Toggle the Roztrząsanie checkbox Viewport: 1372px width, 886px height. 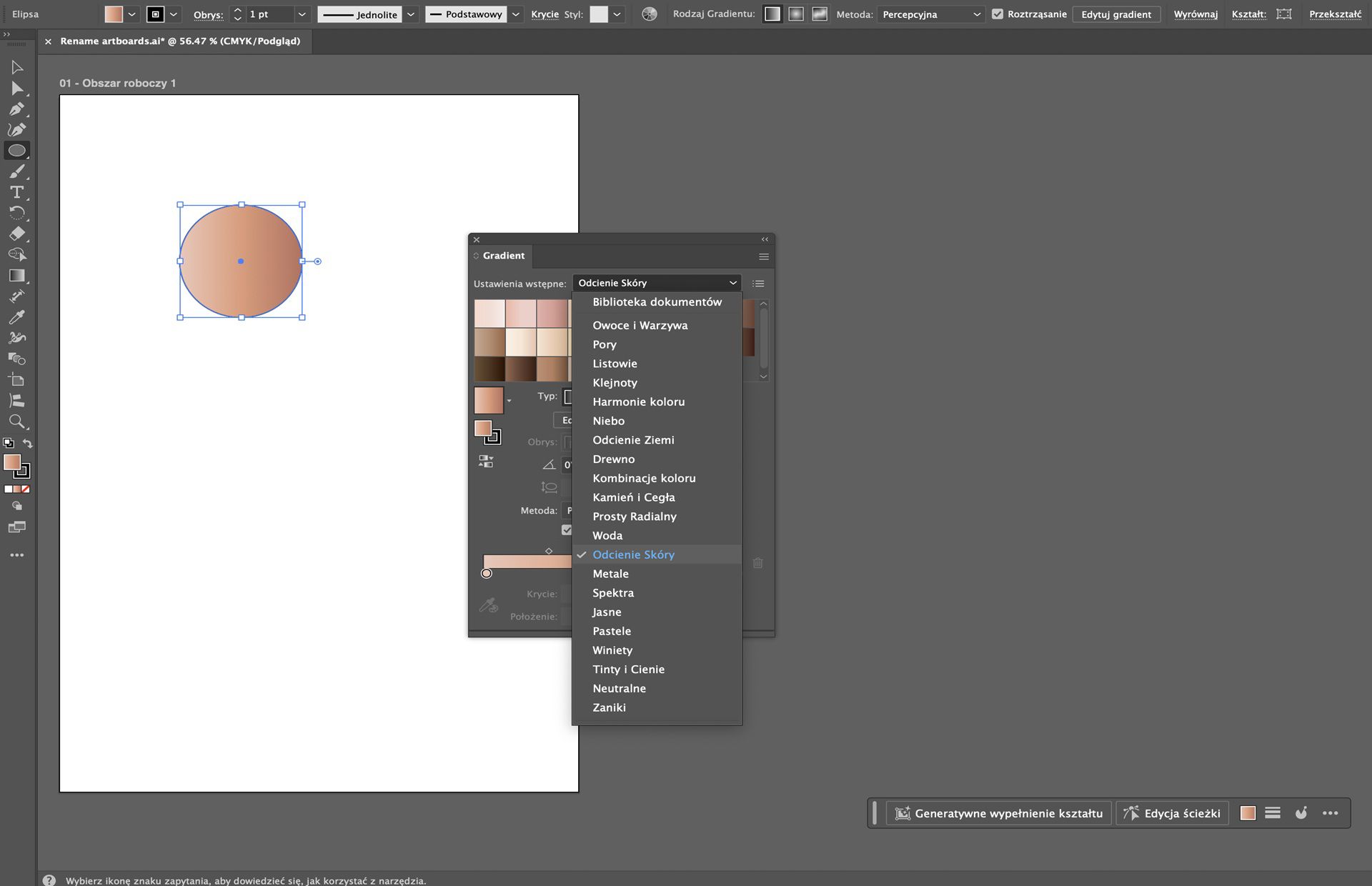[999, 14]
